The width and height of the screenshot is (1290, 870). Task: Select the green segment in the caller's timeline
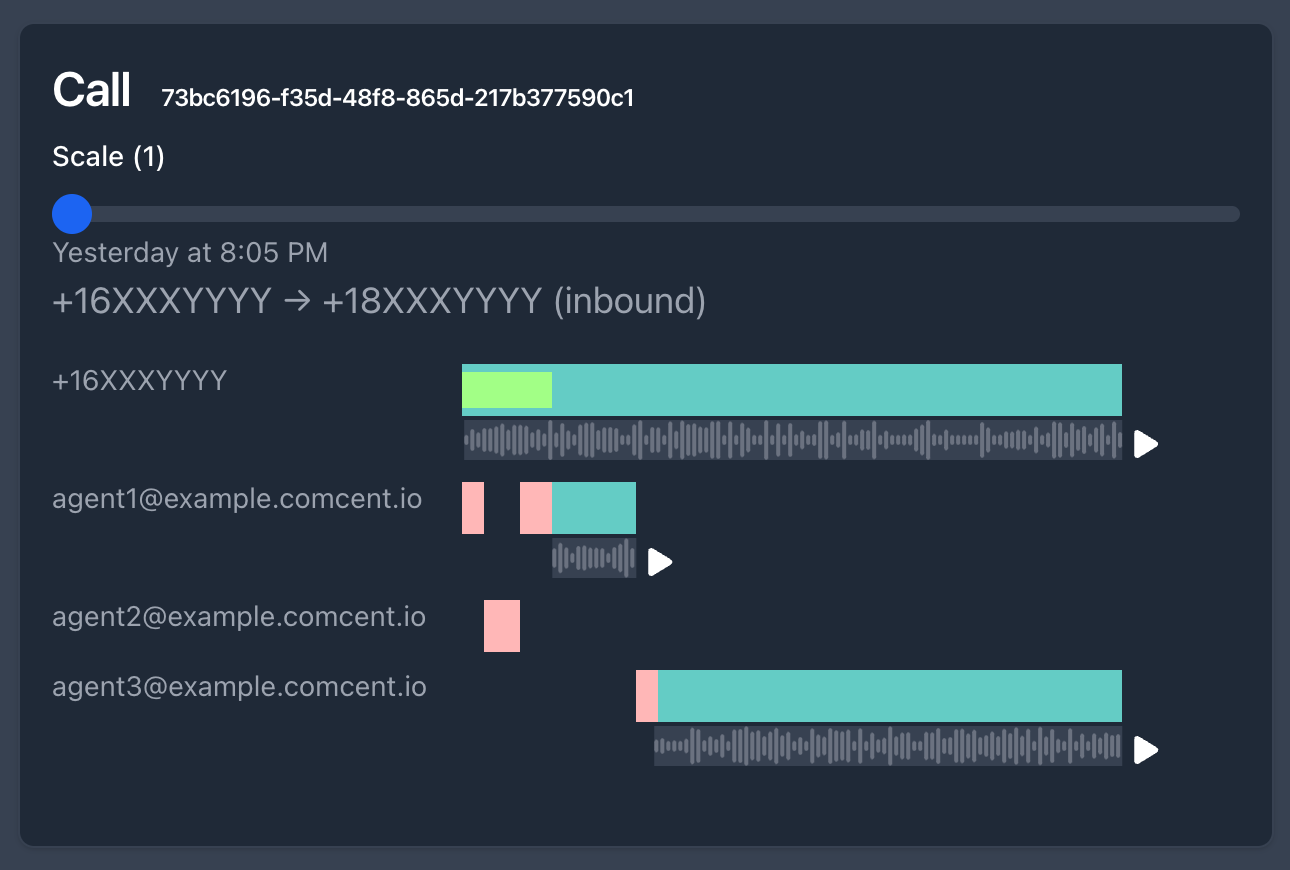pyautogui.click(x=507, y=390)
